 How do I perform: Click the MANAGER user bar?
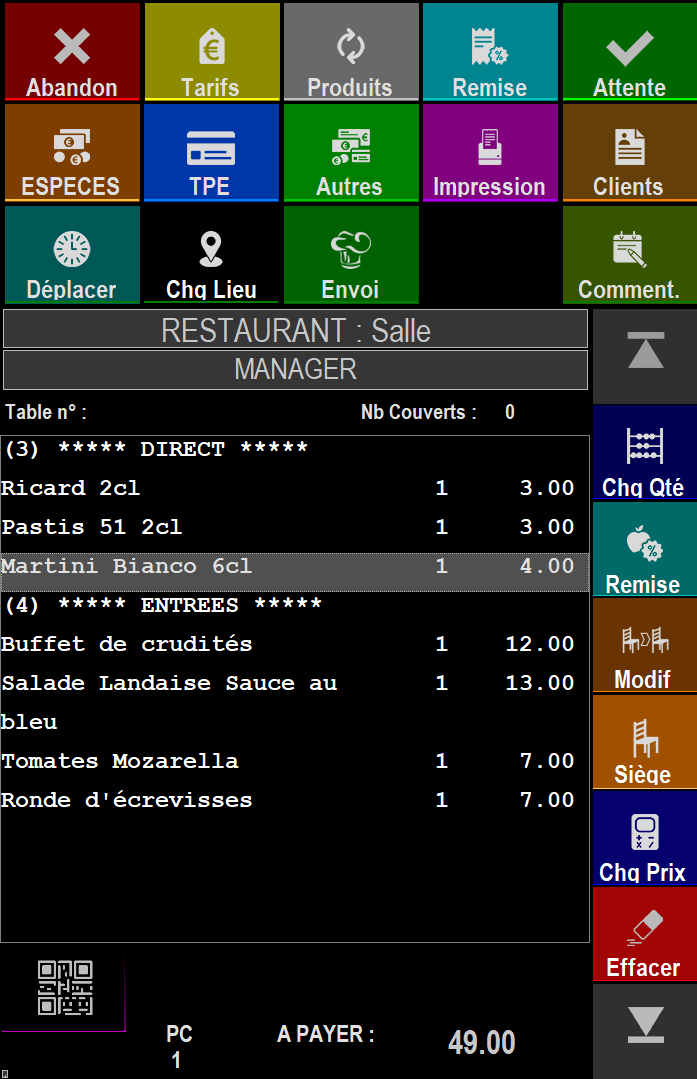(x=296, y=370)
